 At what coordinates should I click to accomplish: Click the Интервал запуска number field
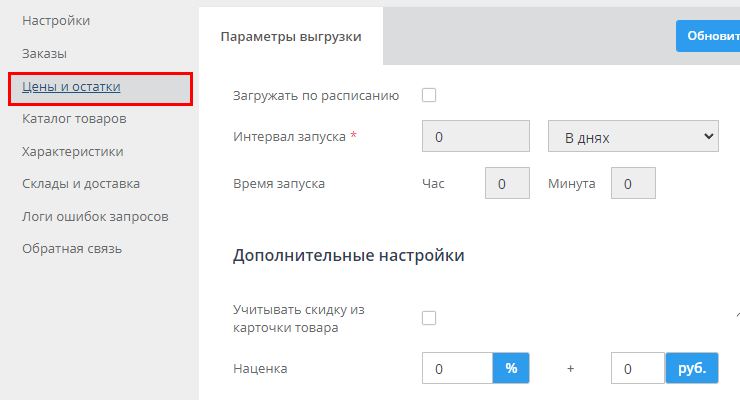(476, 136)
